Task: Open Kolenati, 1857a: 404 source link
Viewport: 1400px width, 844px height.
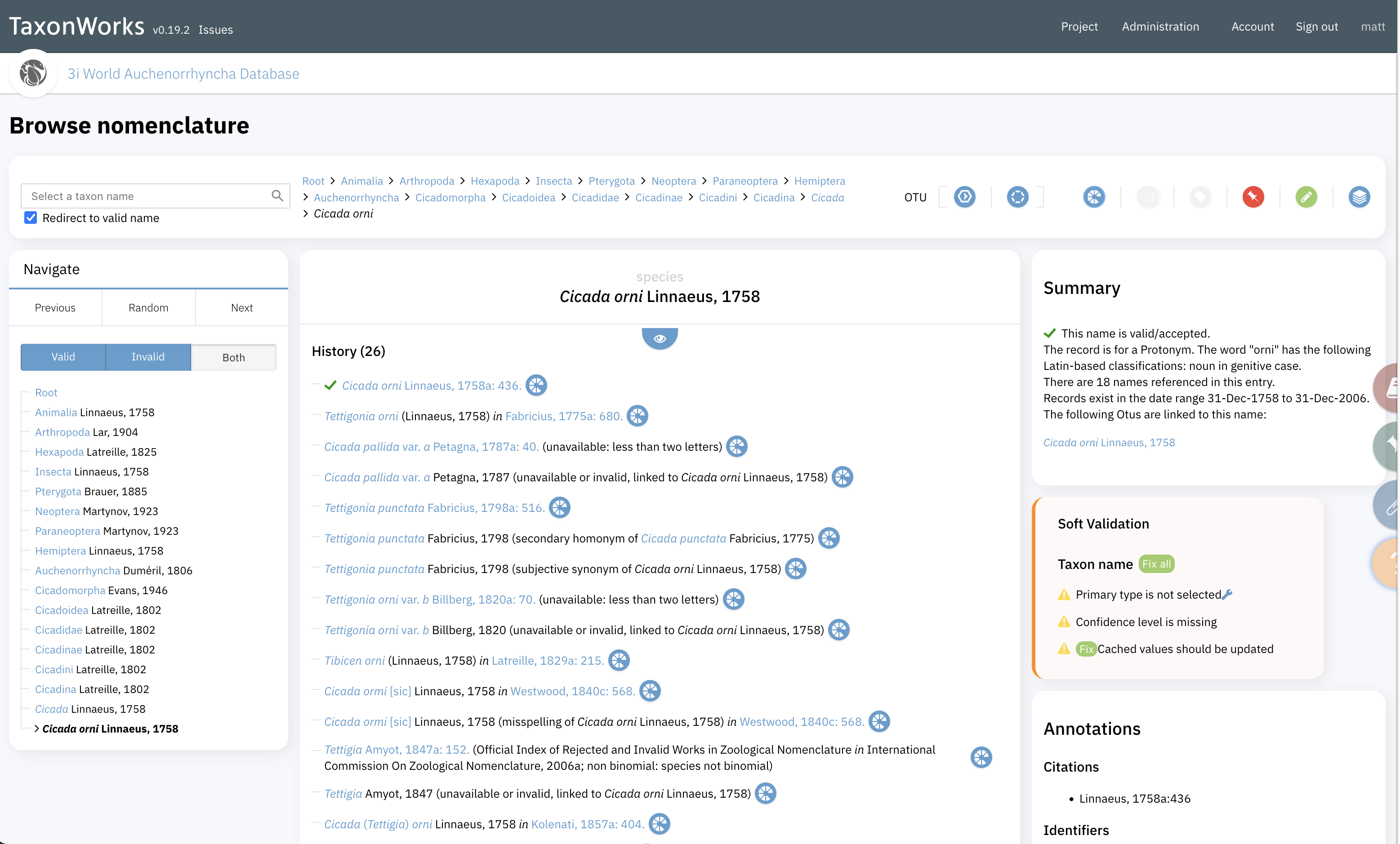Action: point(588,824)
